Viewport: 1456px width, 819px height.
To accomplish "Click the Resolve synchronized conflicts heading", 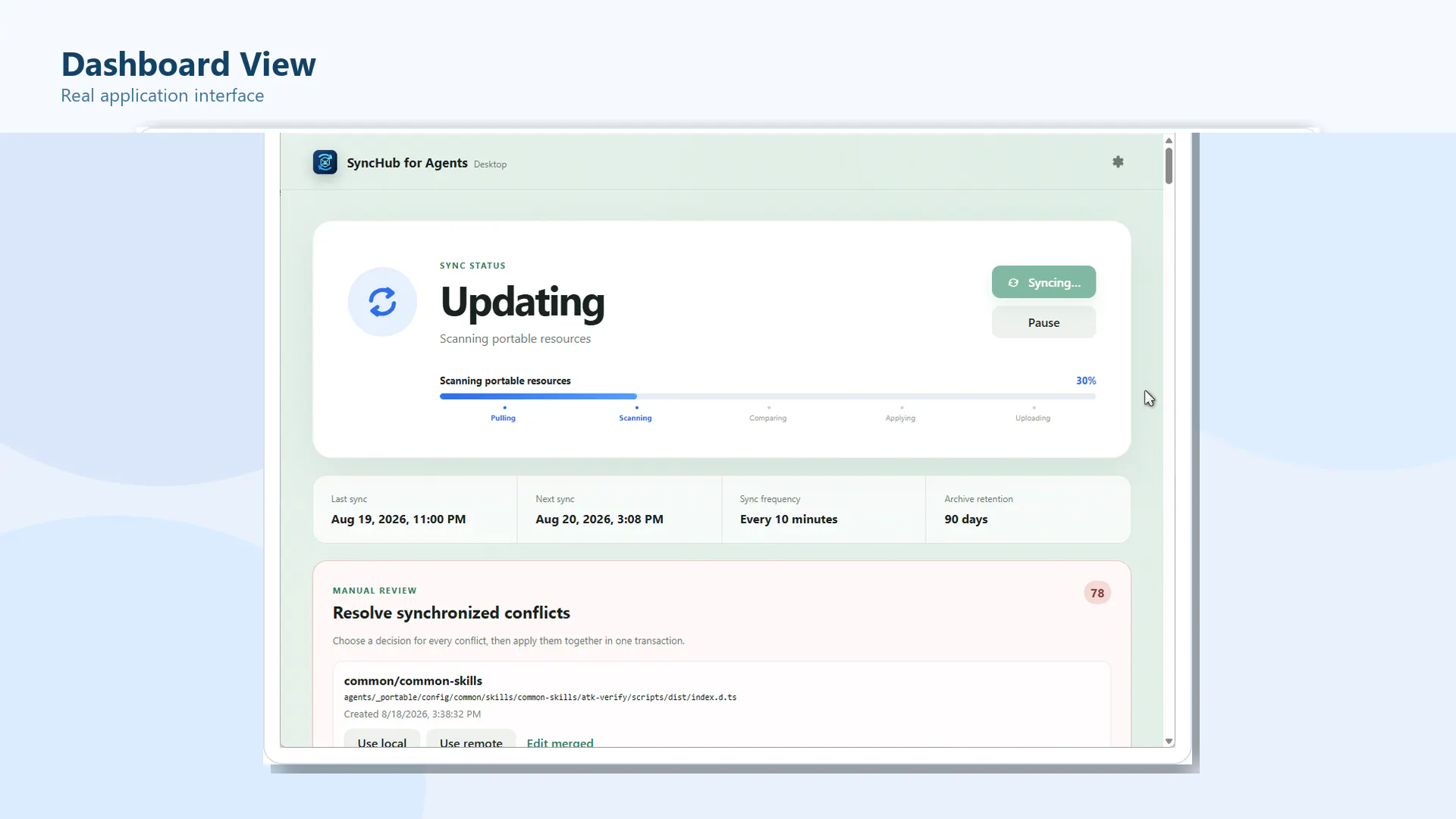I will coord(451,613).
